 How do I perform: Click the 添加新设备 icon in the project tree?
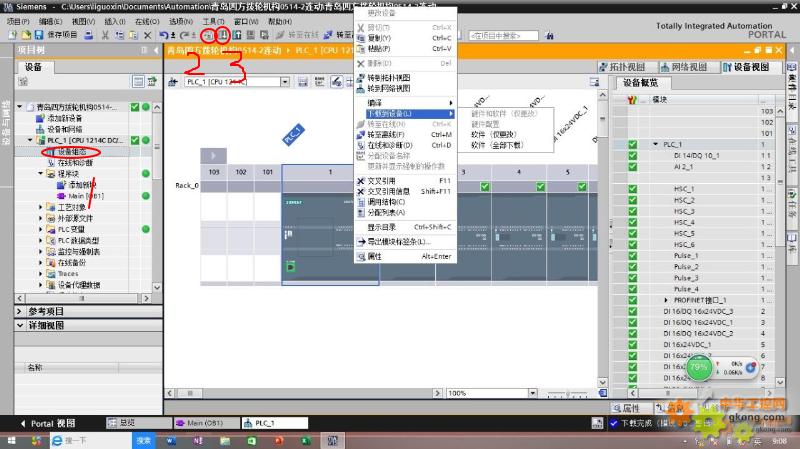coord(40,118)
